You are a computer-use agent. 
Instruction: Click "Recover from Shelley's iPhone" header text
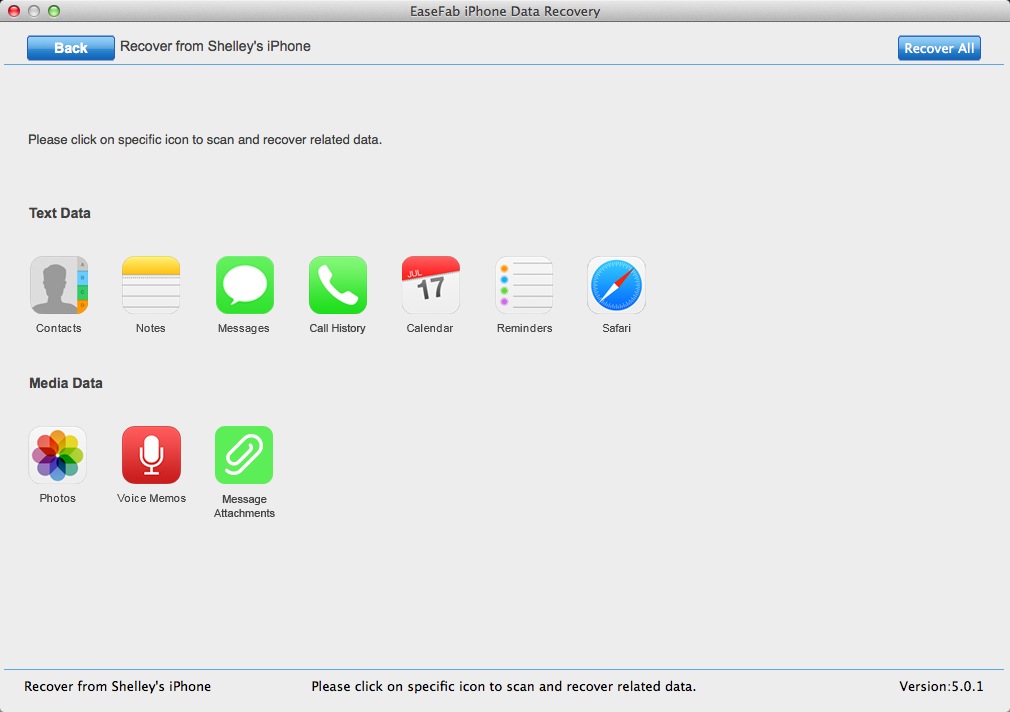coord(215,46)
